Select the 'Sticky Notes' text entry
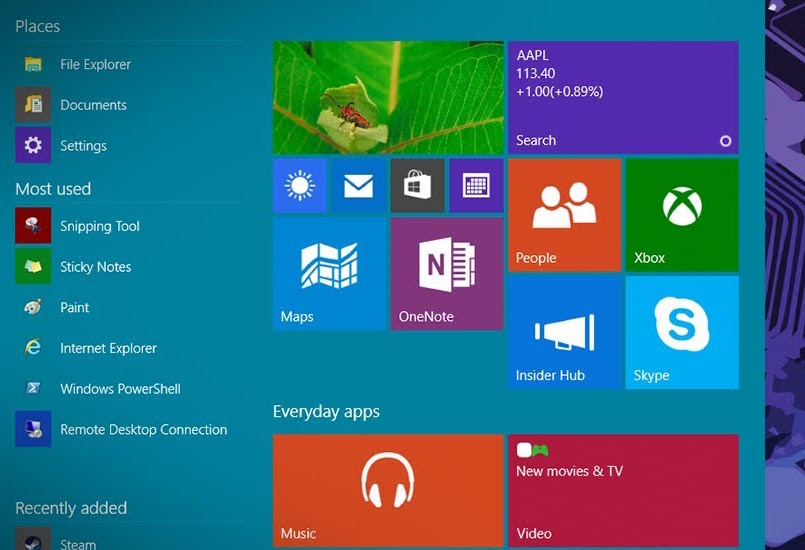 pyautogui.click(x=95, y=267)
